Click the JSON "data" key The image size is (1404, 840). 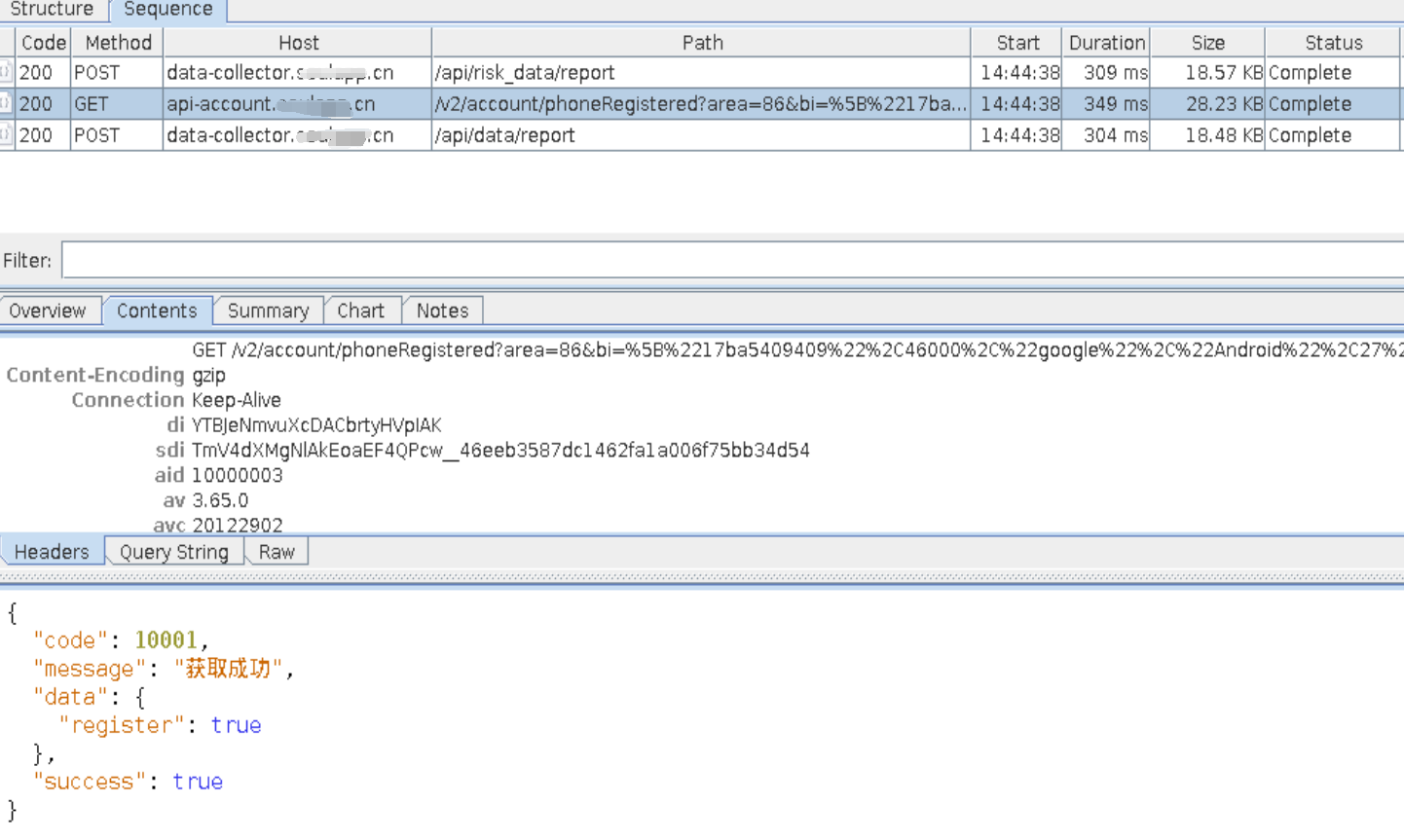[70, 697]
